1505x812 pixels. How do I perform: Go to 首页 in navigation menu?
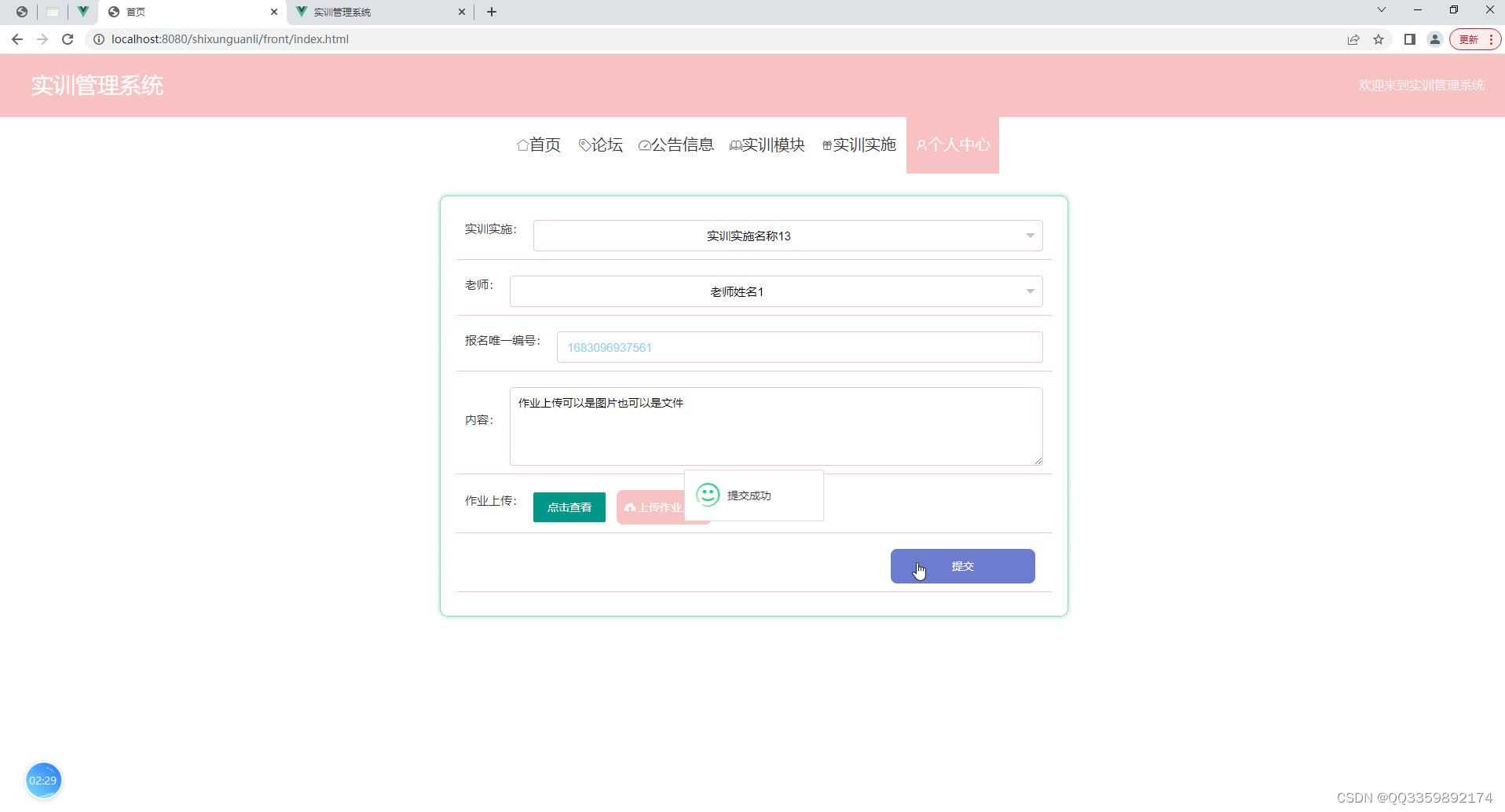[539, 145]
